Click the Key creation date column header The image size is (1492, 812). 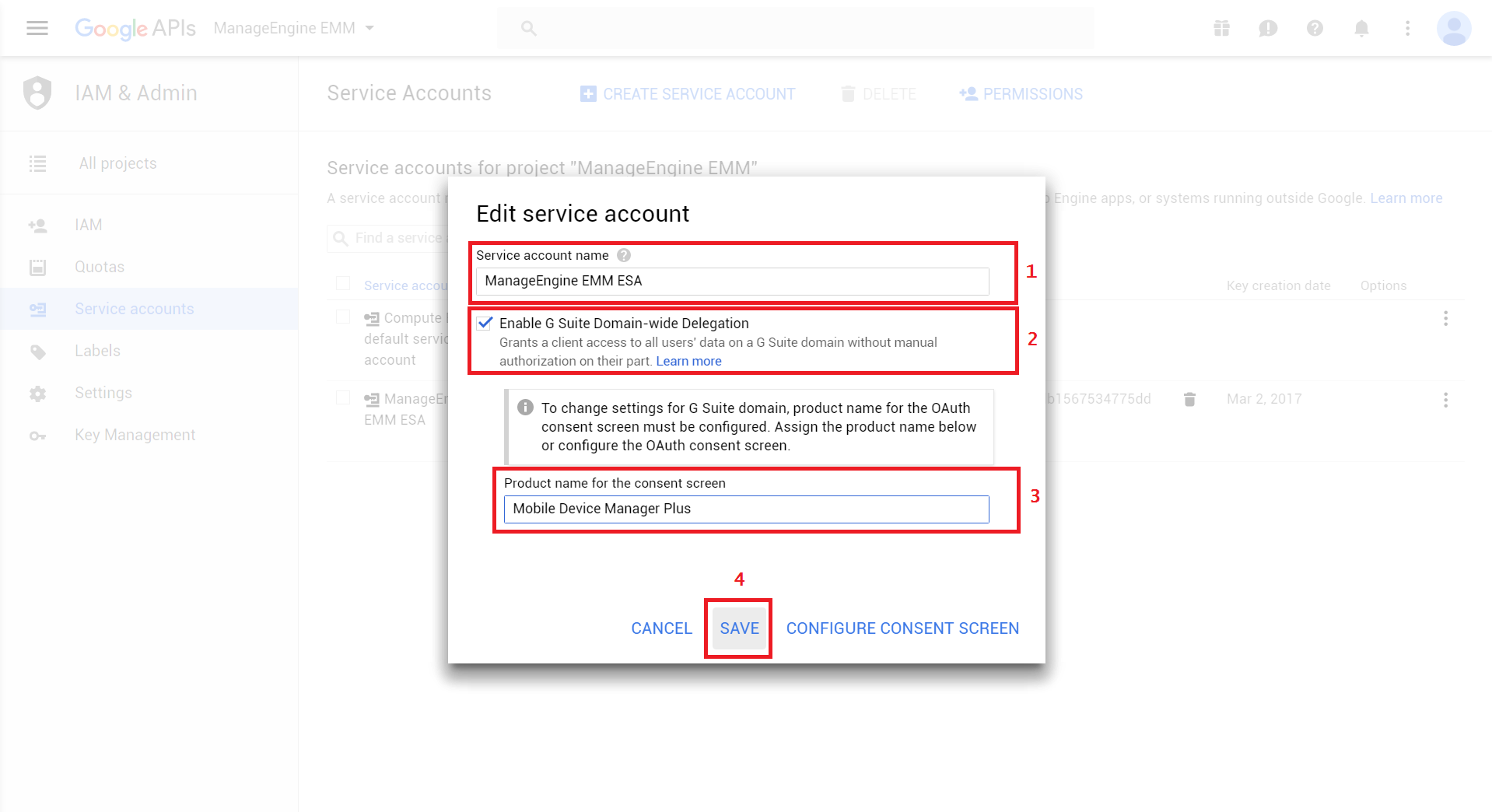point(1278,285)
